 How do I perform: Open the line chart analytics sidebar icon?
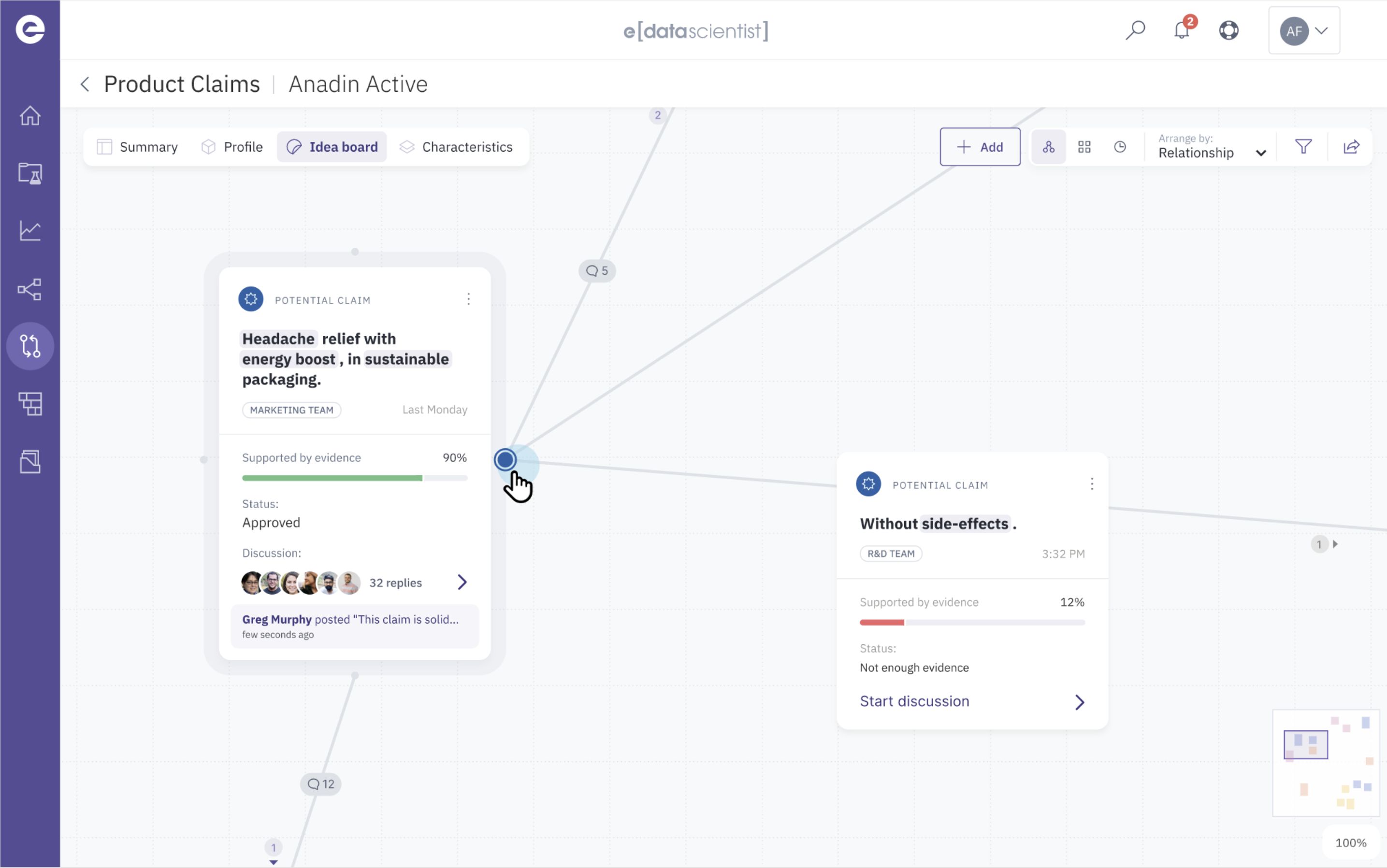tap(30, 231)
